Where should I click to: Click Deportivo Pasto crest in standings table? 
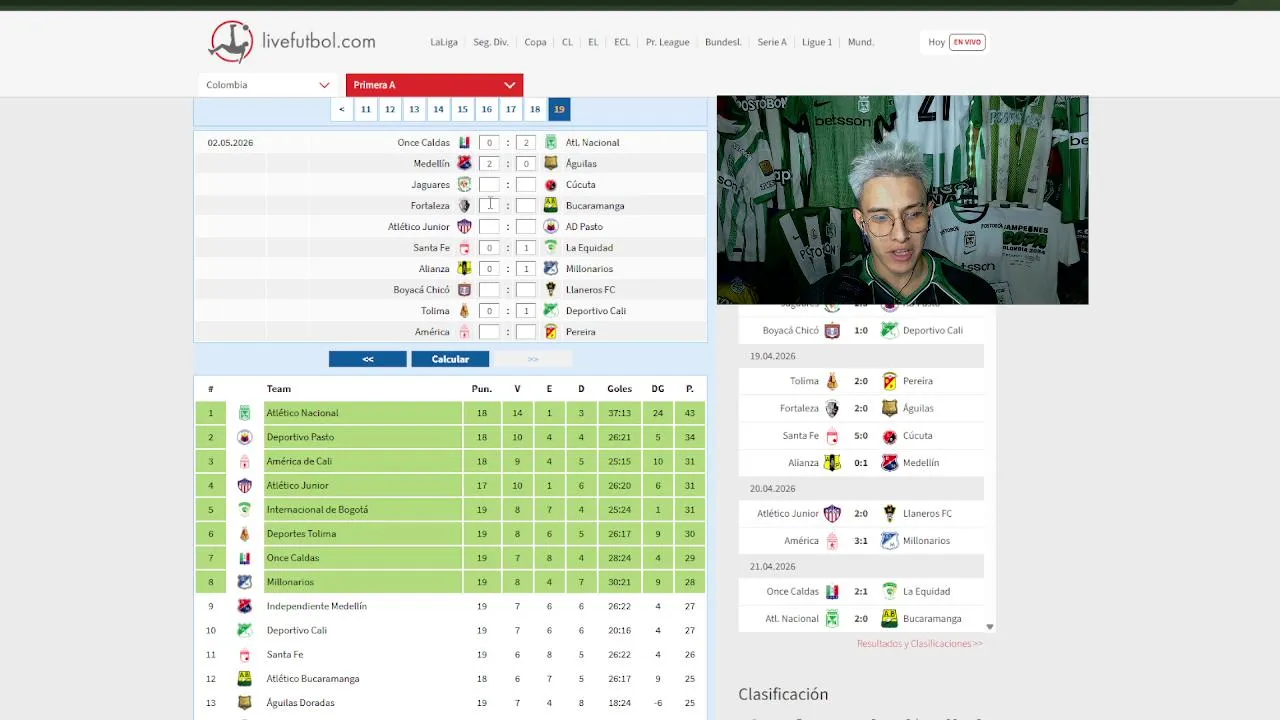click(x=244, y=437)
